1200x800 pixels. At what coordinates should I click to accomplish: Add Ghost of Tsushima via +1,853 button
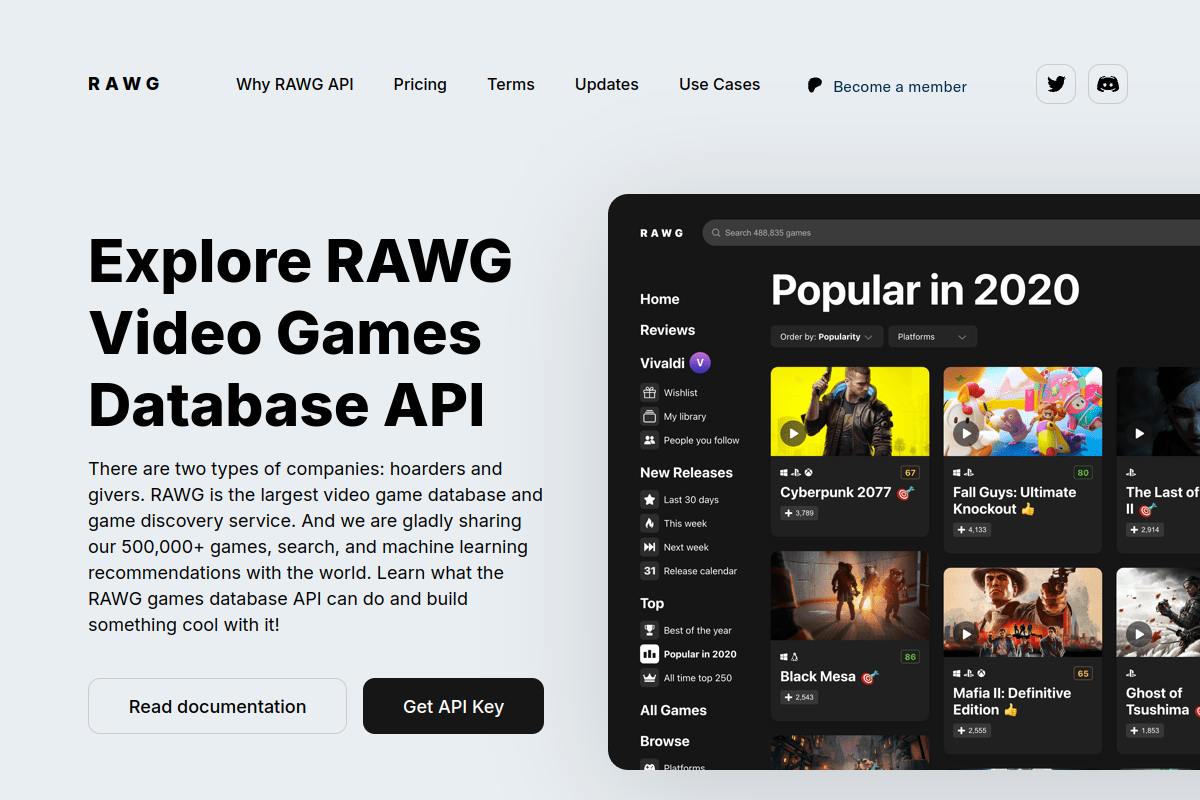[x=1145, y=731]
